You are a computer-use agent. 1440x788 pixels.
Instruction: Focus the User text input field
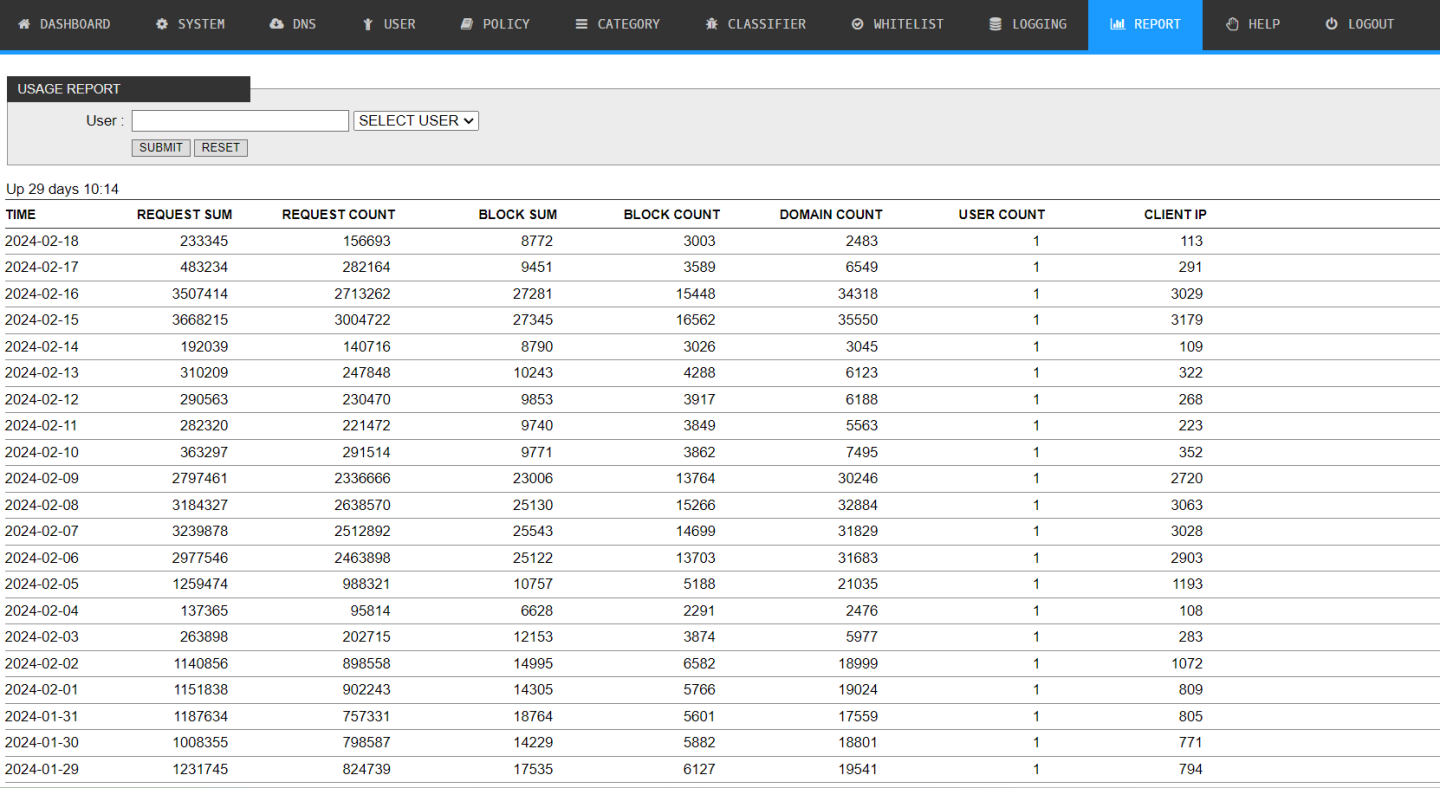(240, 121)
